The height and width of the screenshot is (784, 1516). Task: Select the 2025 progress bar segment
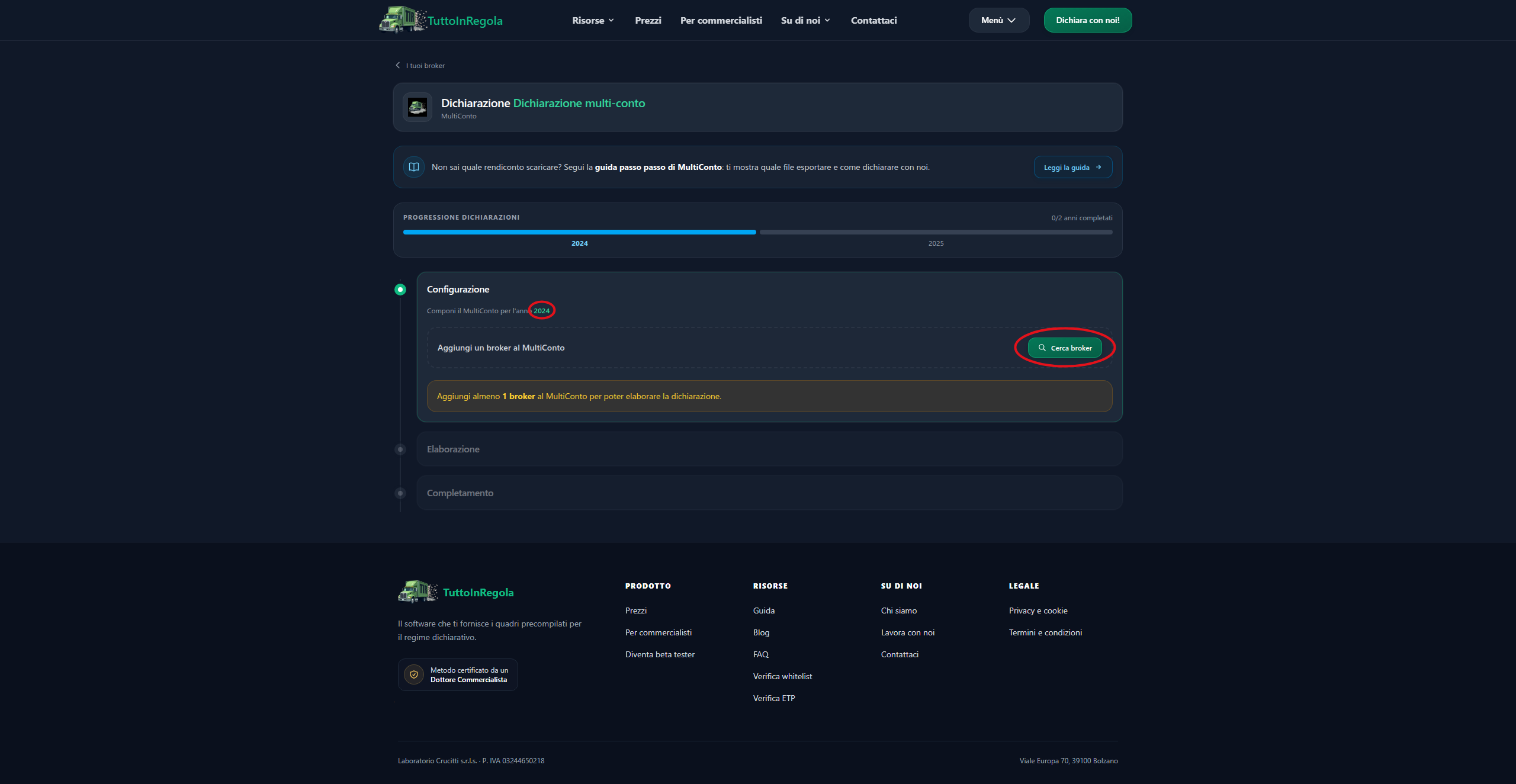click(x=936, y=232)
